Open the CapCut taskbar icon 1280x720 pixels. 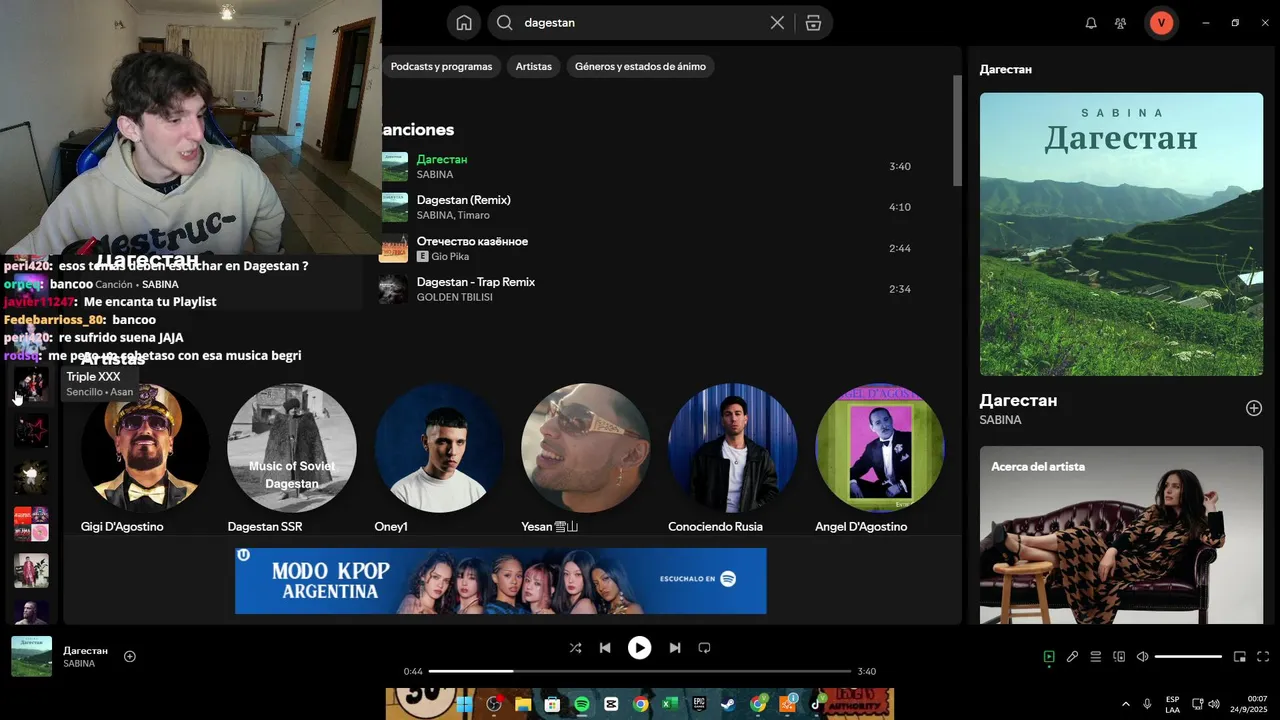[x=611, y=704]
